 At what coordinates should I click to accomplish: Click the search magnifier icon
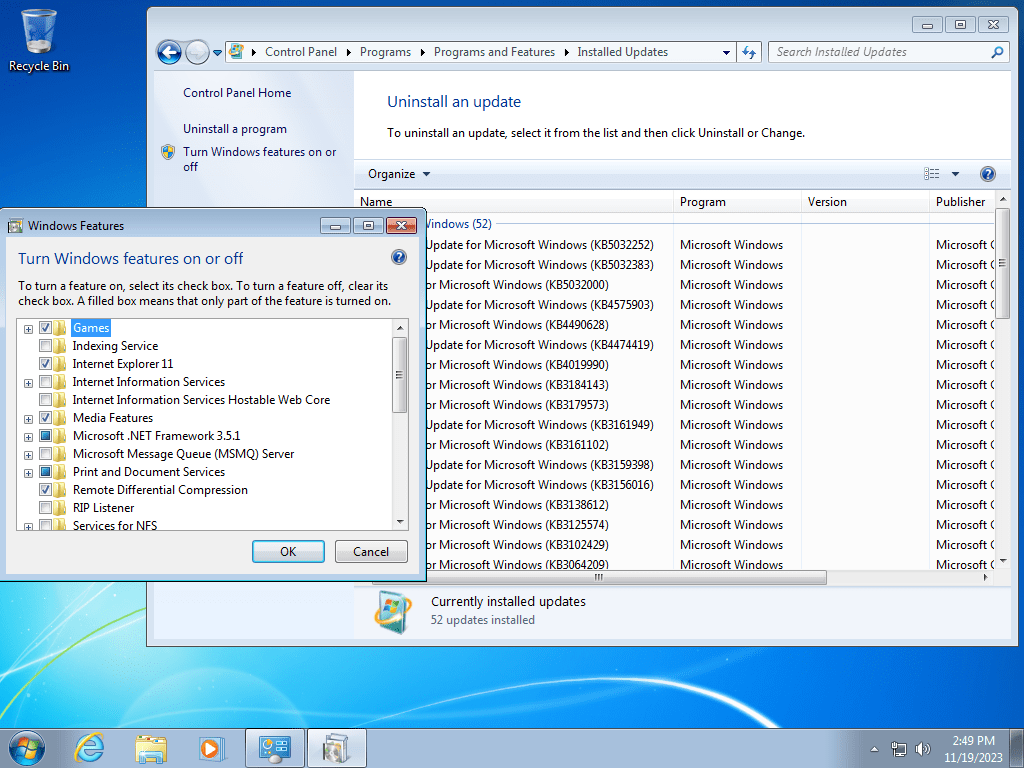click(997, 52)
